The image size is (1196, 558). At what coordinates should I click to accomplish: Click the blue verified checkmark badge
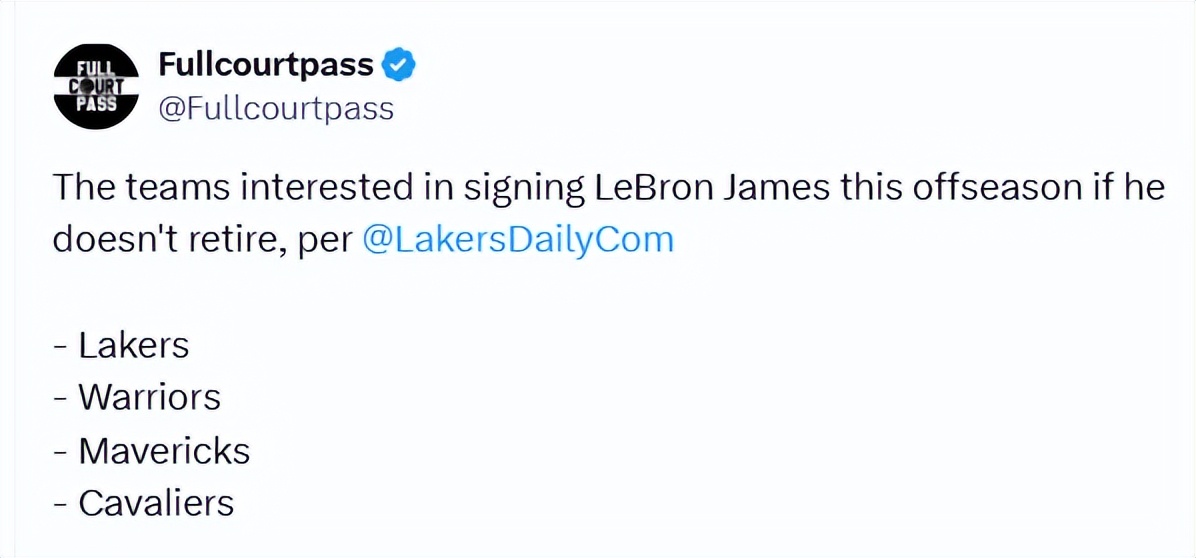pyautogui.click(x=399, y=65)
